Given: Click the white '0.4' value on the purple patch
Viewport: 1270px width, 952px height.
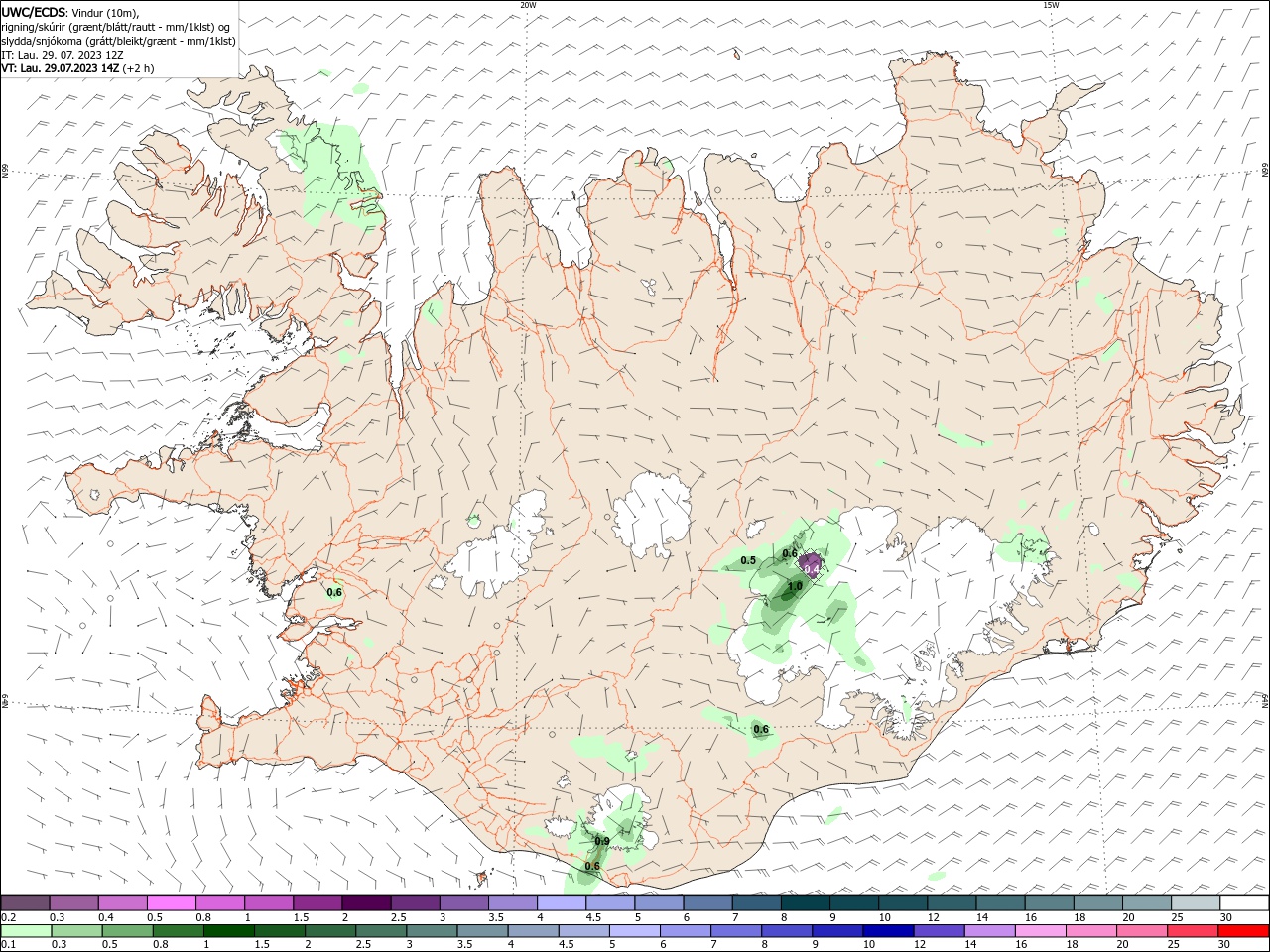Looking at the screenshot, I should pos(811,568).
